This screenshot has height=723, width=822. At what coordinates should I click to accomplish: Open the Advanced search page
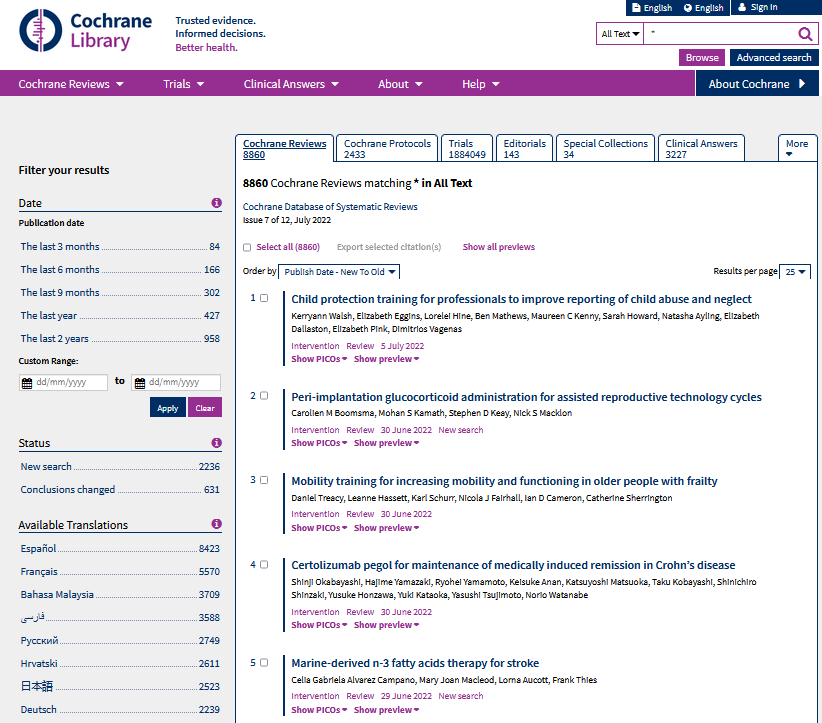point(773,58)
